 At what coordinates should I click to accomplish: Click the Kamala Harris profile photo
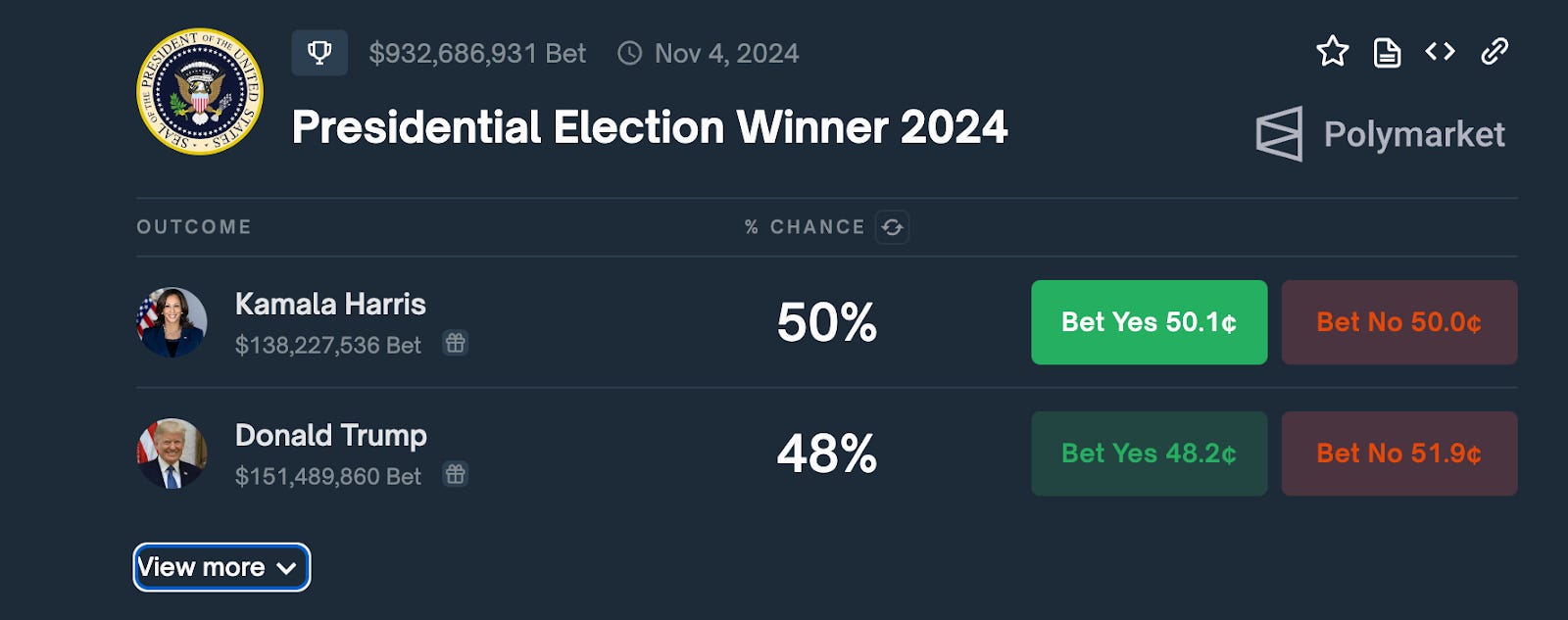171,322
